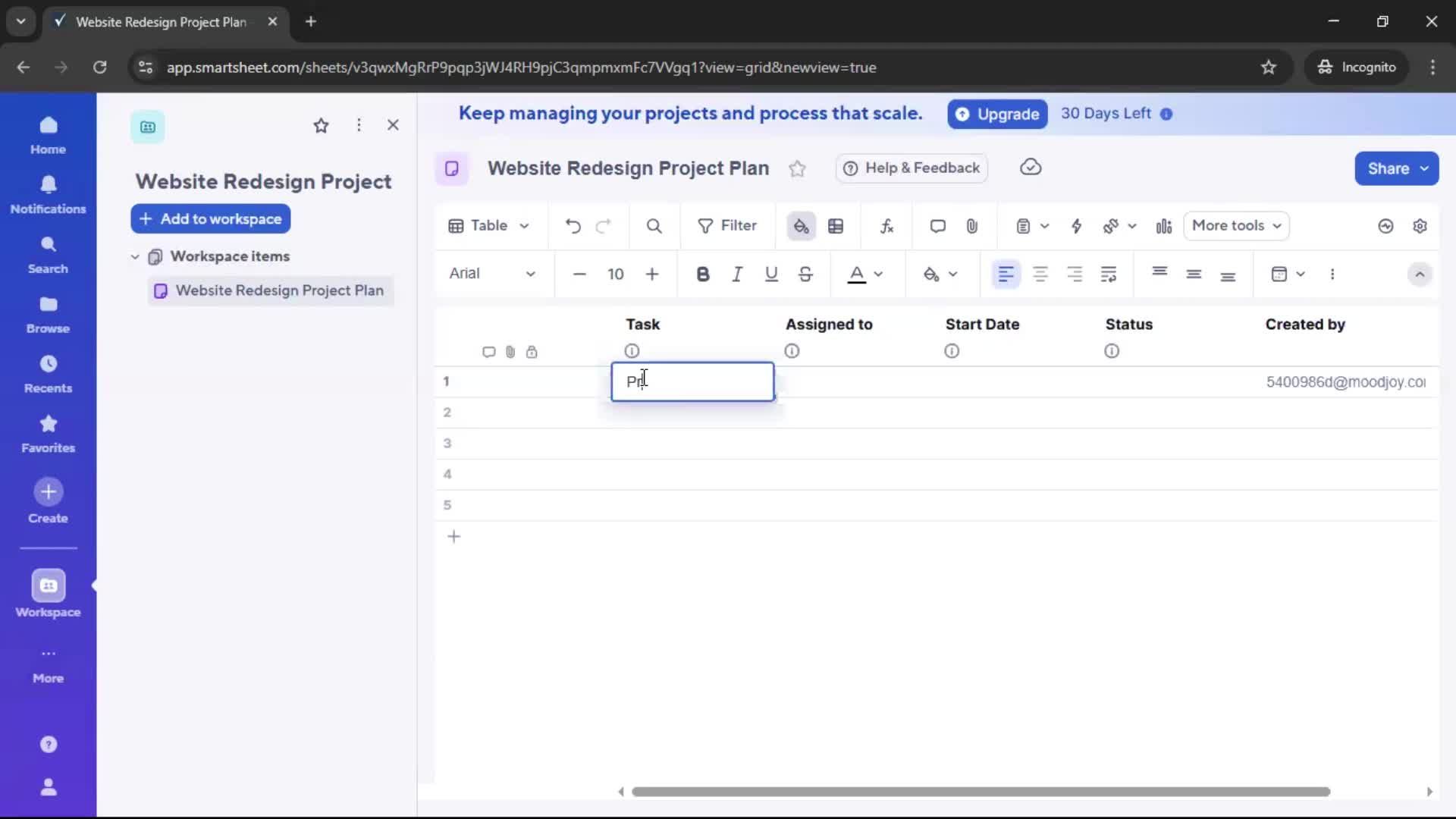Click the Upgrade button

coord(997,114)
